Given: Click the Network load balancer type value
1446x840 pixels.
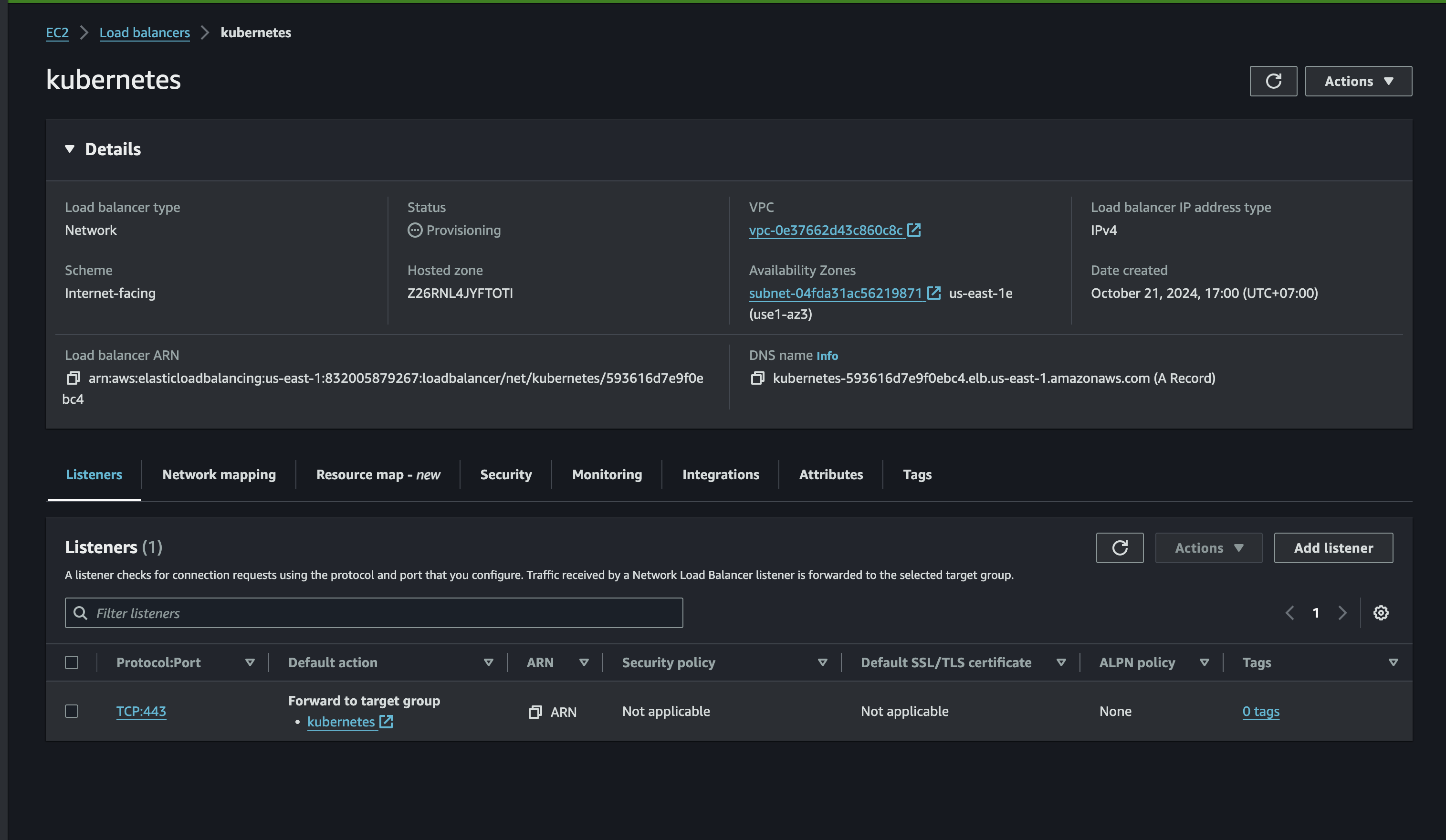Looking at the screenshot, I should [91, 230].
